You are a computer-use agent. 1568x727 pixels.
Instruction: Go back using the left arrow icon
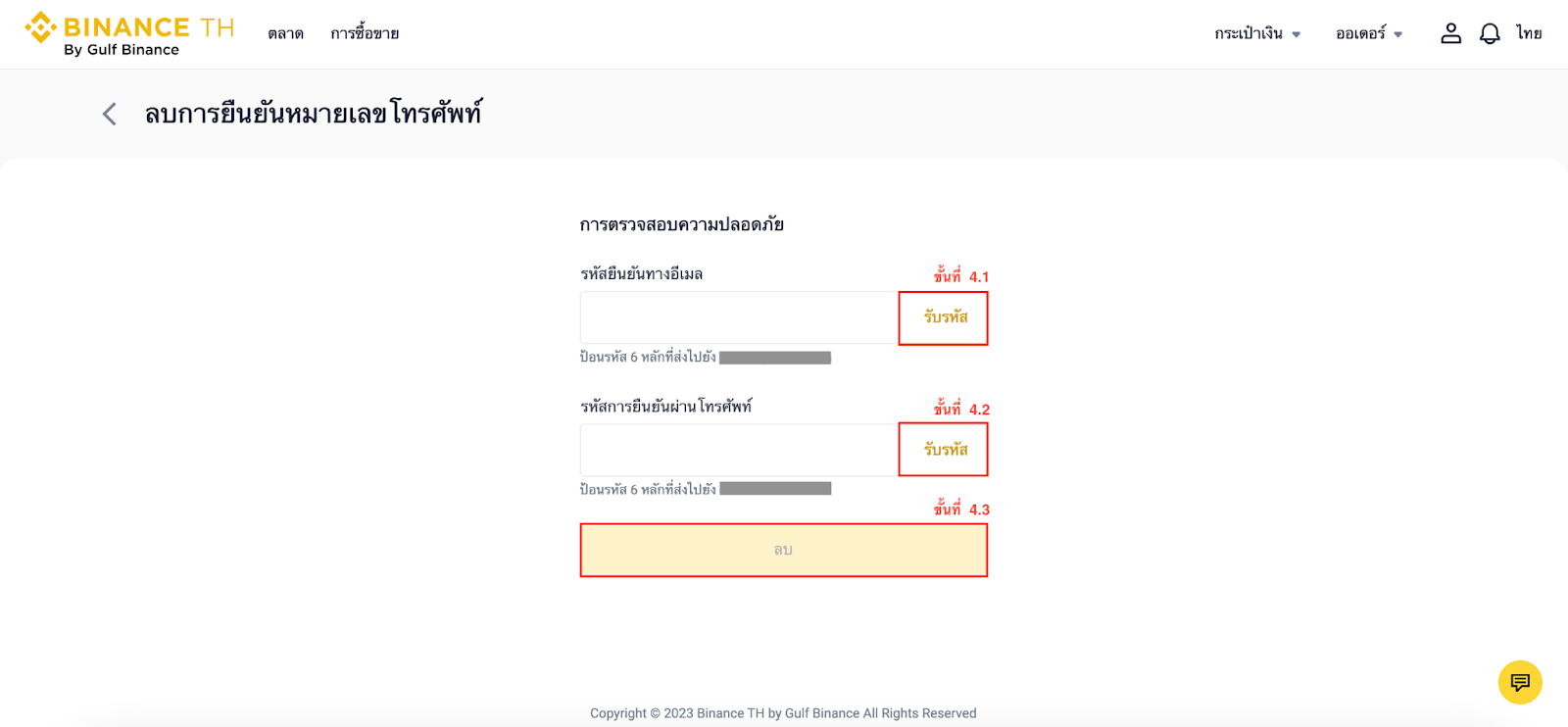[x=110, y=115]
